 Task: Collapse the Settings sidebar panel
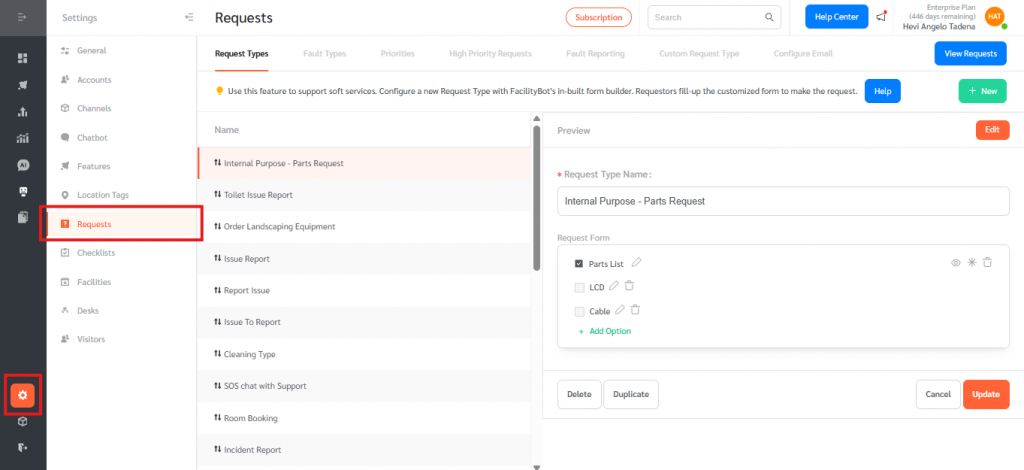coord(189,17)
